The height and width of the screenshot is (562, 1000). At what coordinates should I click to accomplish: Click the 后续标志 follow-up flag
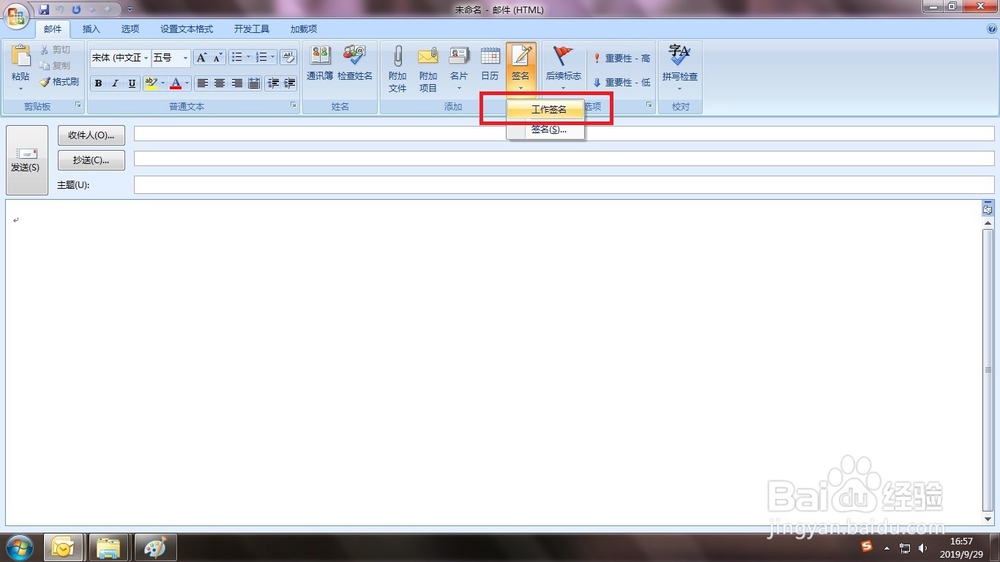coord(563,68)
